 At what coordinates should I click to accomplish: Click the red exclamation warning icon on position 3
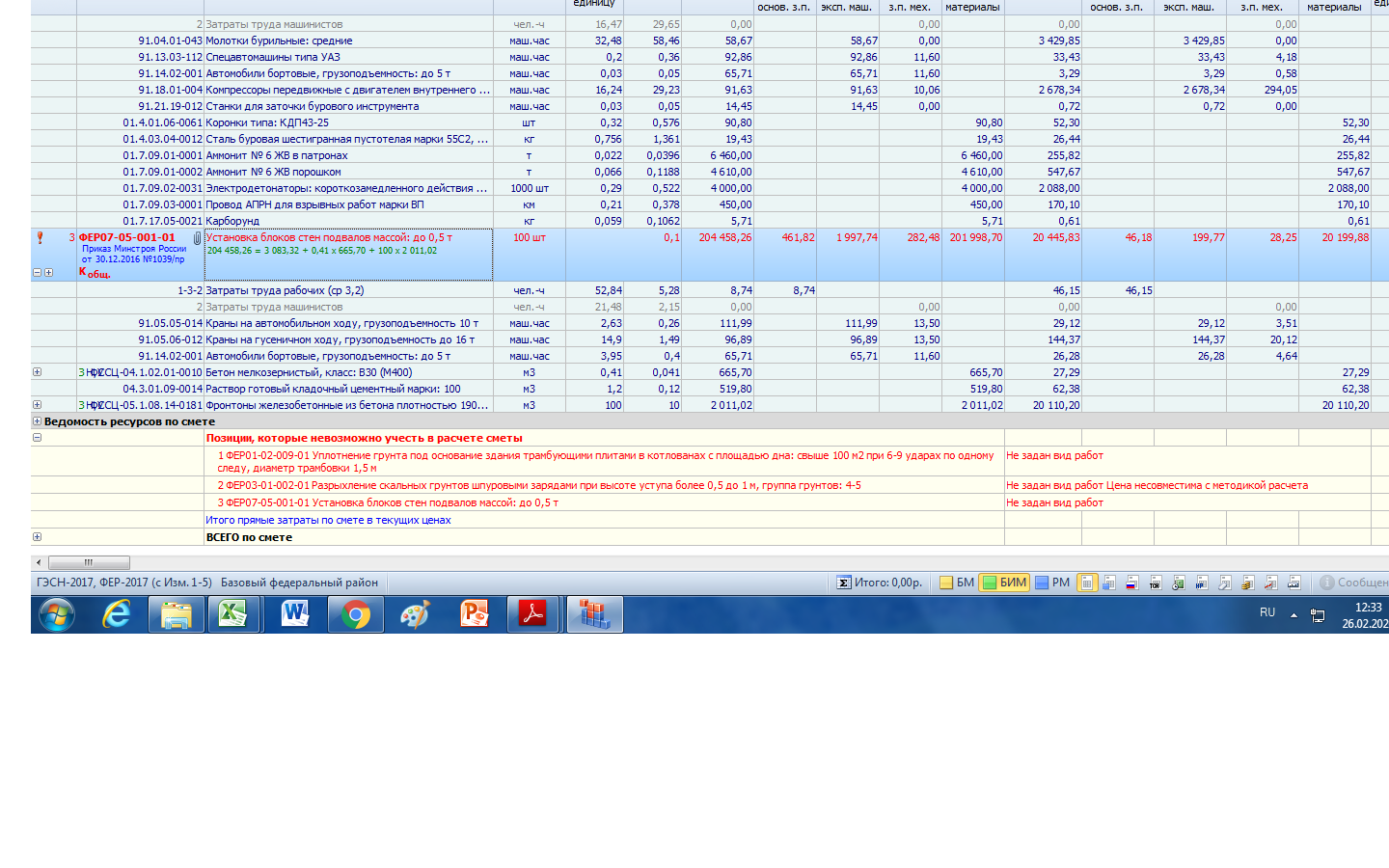(40, 237)
